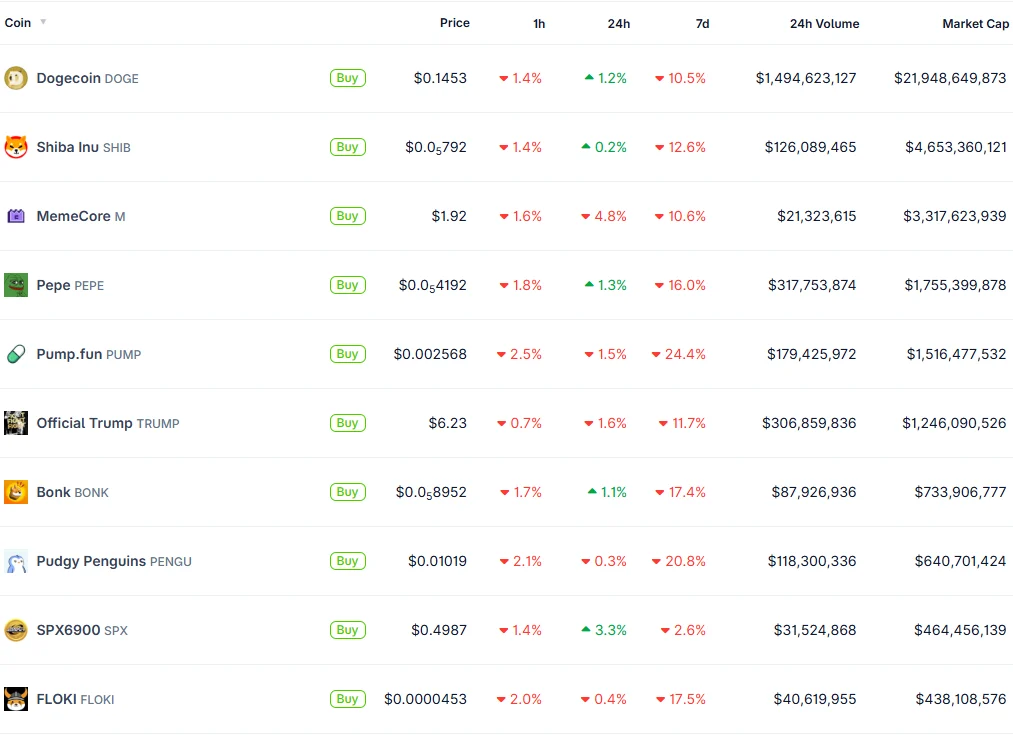Click the SPX6900 coin icon
The width and height of the screenshot is (1013, 739).
(x=16, y=630)
